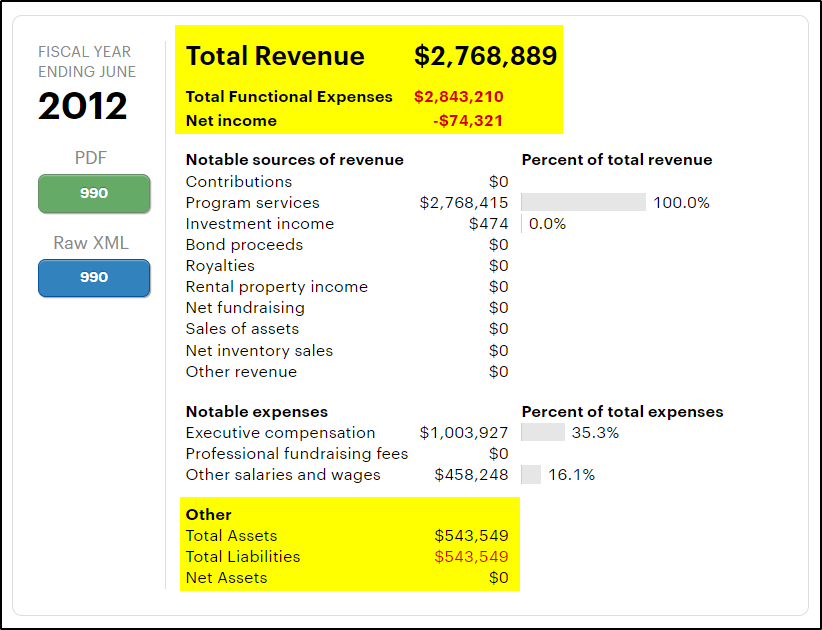Select the total revenue value "$2,768,889"
The height and width of the screenshot is (630, 822).
pyautogui.click(x=485, y=56)
